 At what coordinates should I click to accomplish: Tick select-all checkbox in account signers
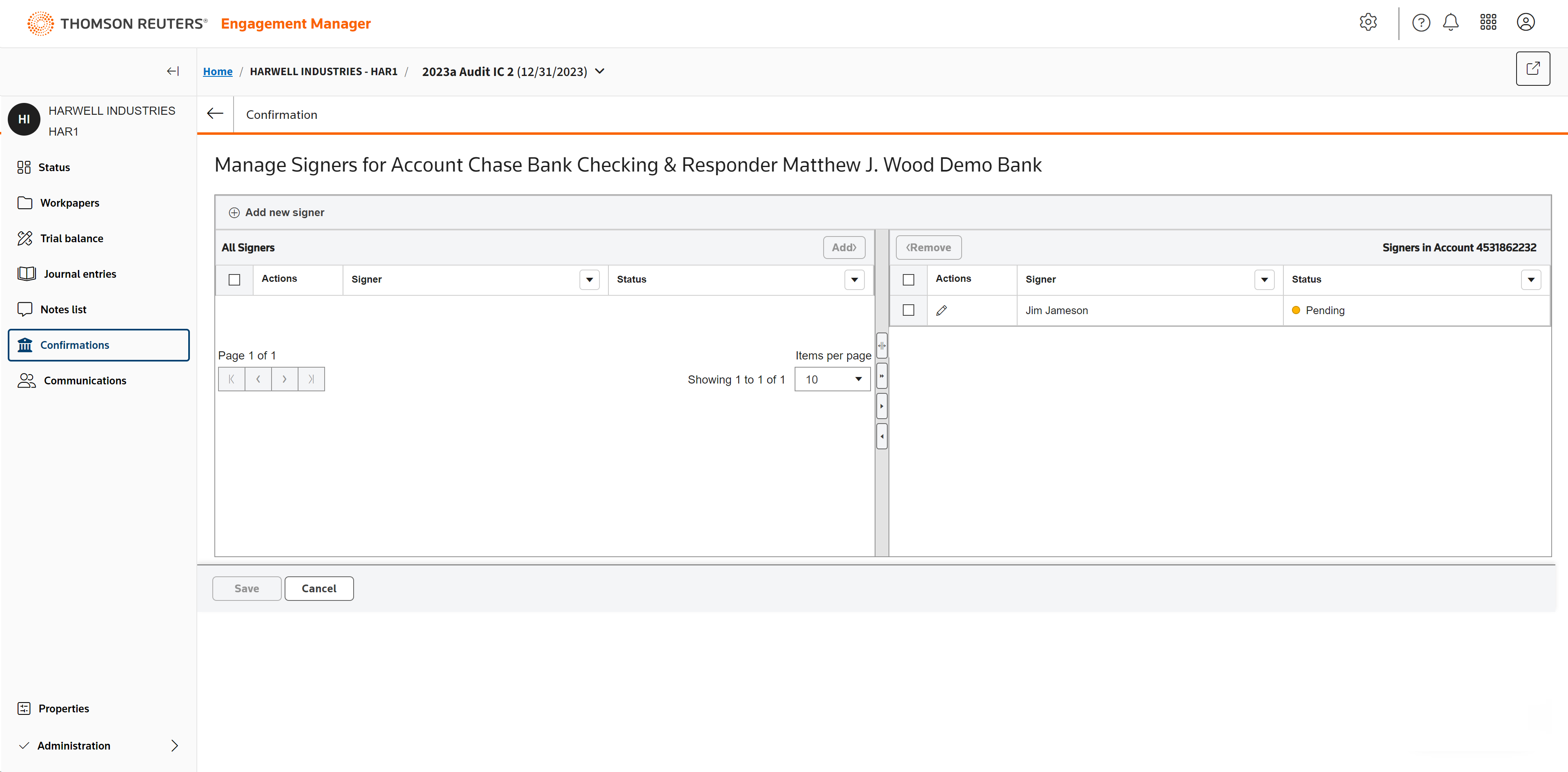pyautogui.click(x=908, y=279)
